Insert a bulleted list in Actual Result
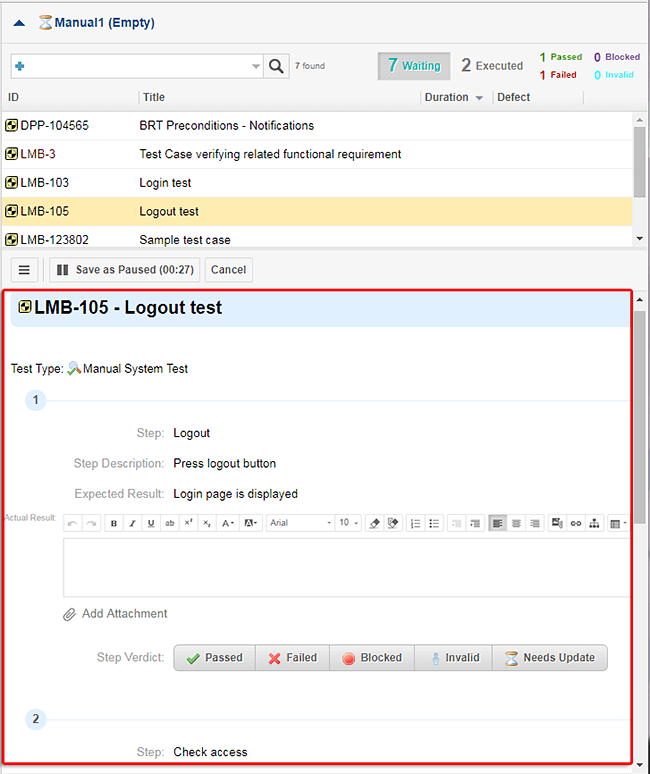Screen dimensions: 650x774 click(x=434, y=523)
